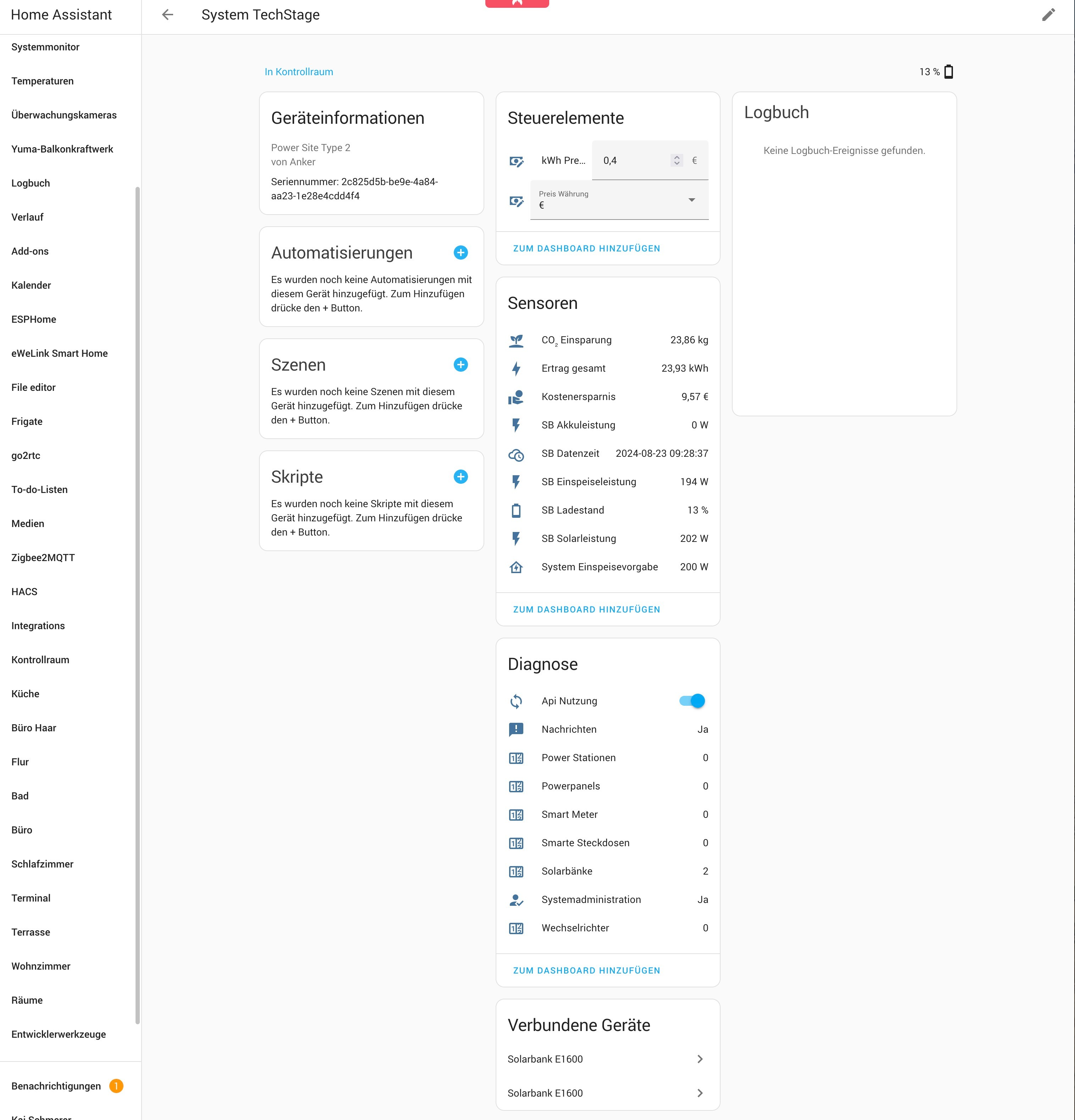Click the notification count badge
Image resolution: width=1075 pixels, height=1120 pixels.
coord(116,1086)
